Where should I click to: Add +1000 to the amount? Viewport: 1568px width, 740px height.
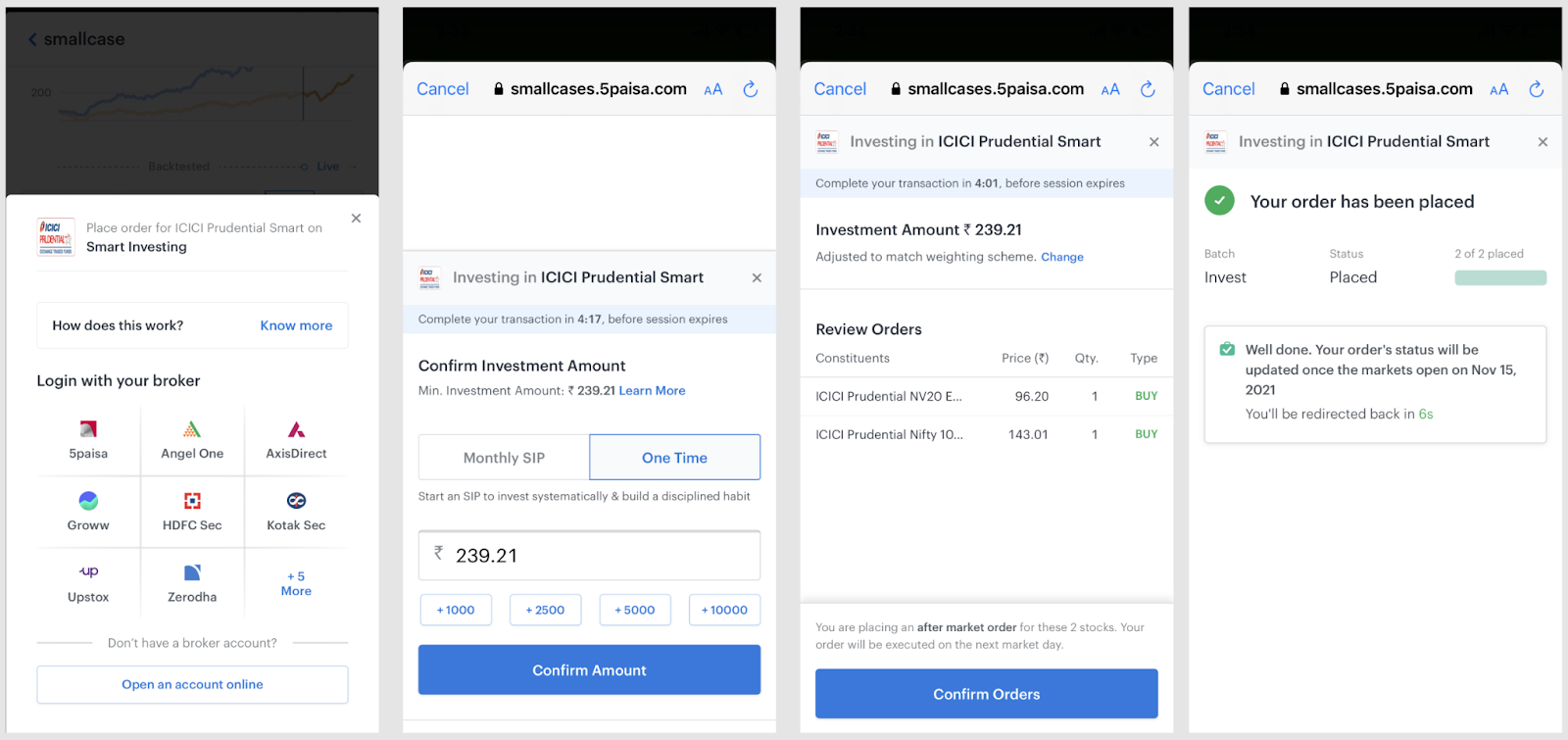coord(456,610)
